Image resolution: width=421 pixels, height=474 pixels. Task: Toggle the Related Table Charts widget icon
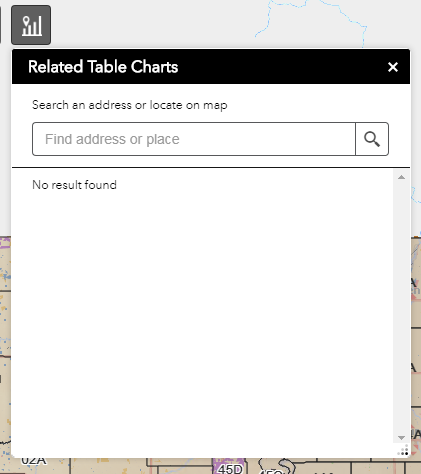pos(31,25)
